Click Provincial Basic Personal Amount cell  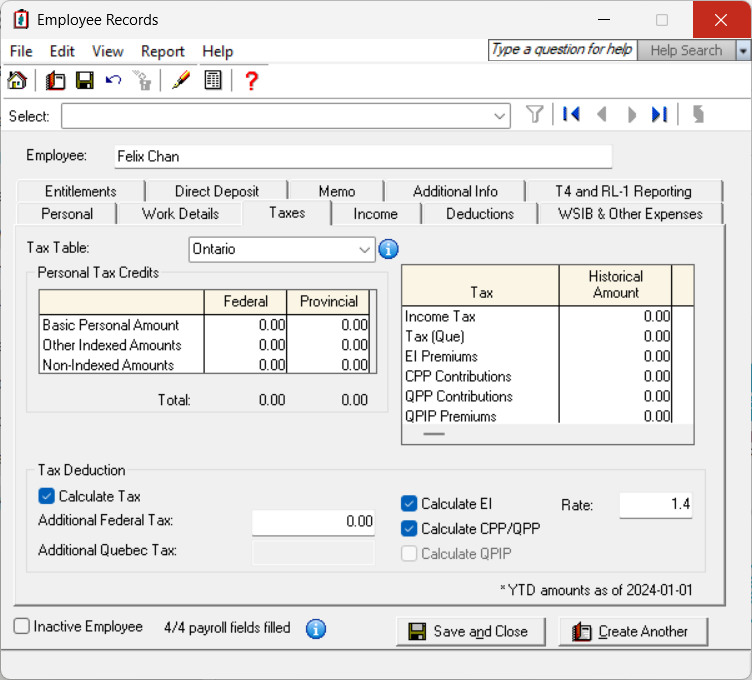328,325
